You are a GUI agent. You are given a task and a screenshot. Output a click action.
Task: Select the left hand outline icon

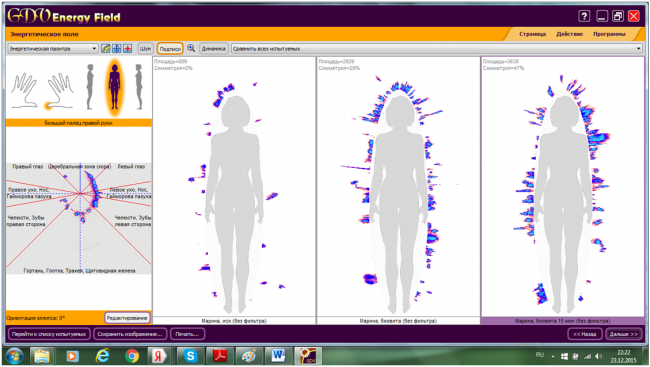coord(24,90)
